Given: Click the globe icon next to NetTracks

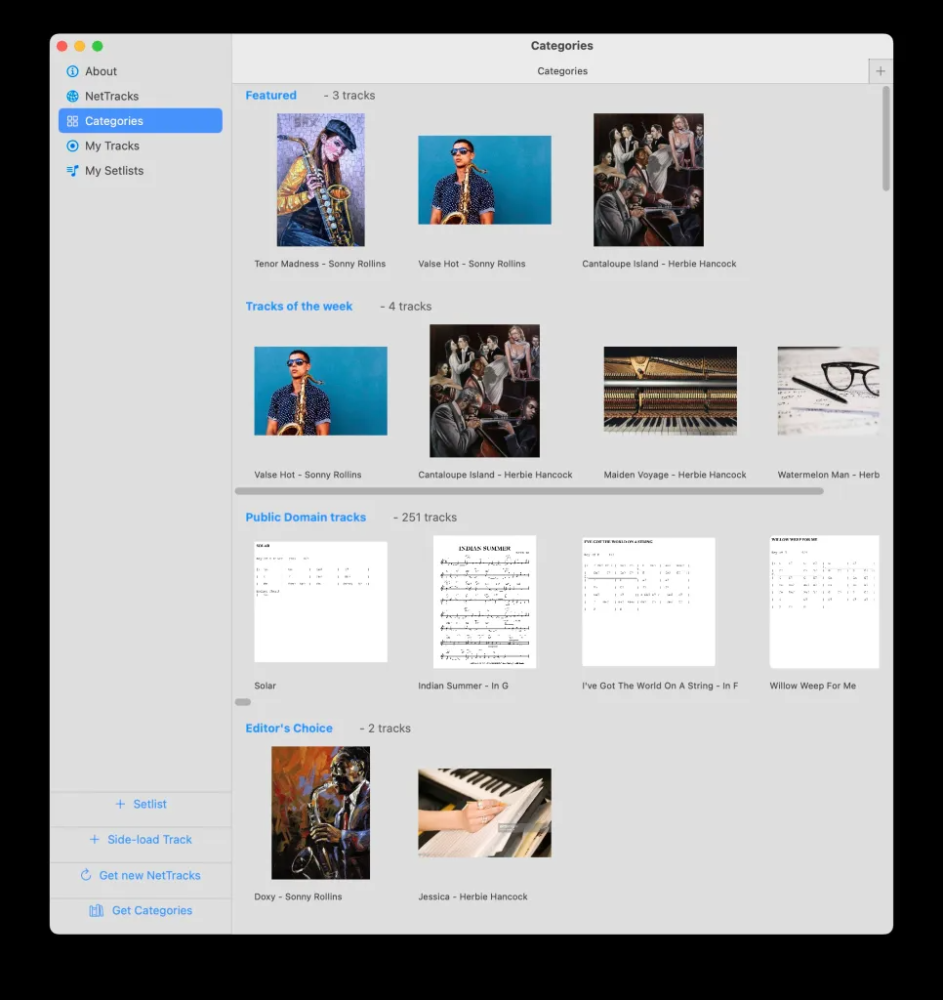Looking at the screenshot, I should [x=72, y=96].
